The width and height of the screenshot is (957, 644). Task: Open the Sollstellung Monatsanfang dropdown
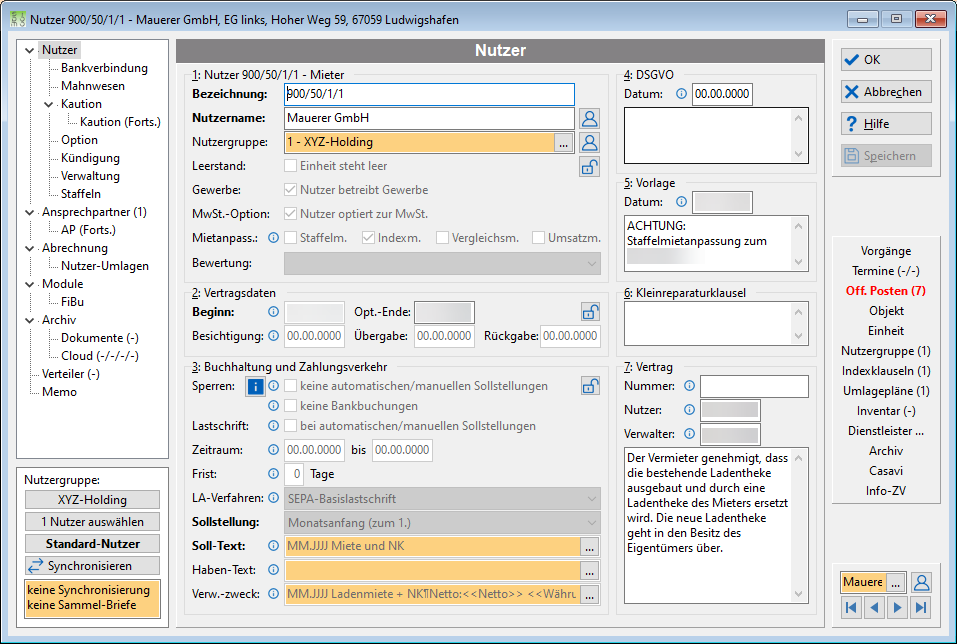pos(442,523)
